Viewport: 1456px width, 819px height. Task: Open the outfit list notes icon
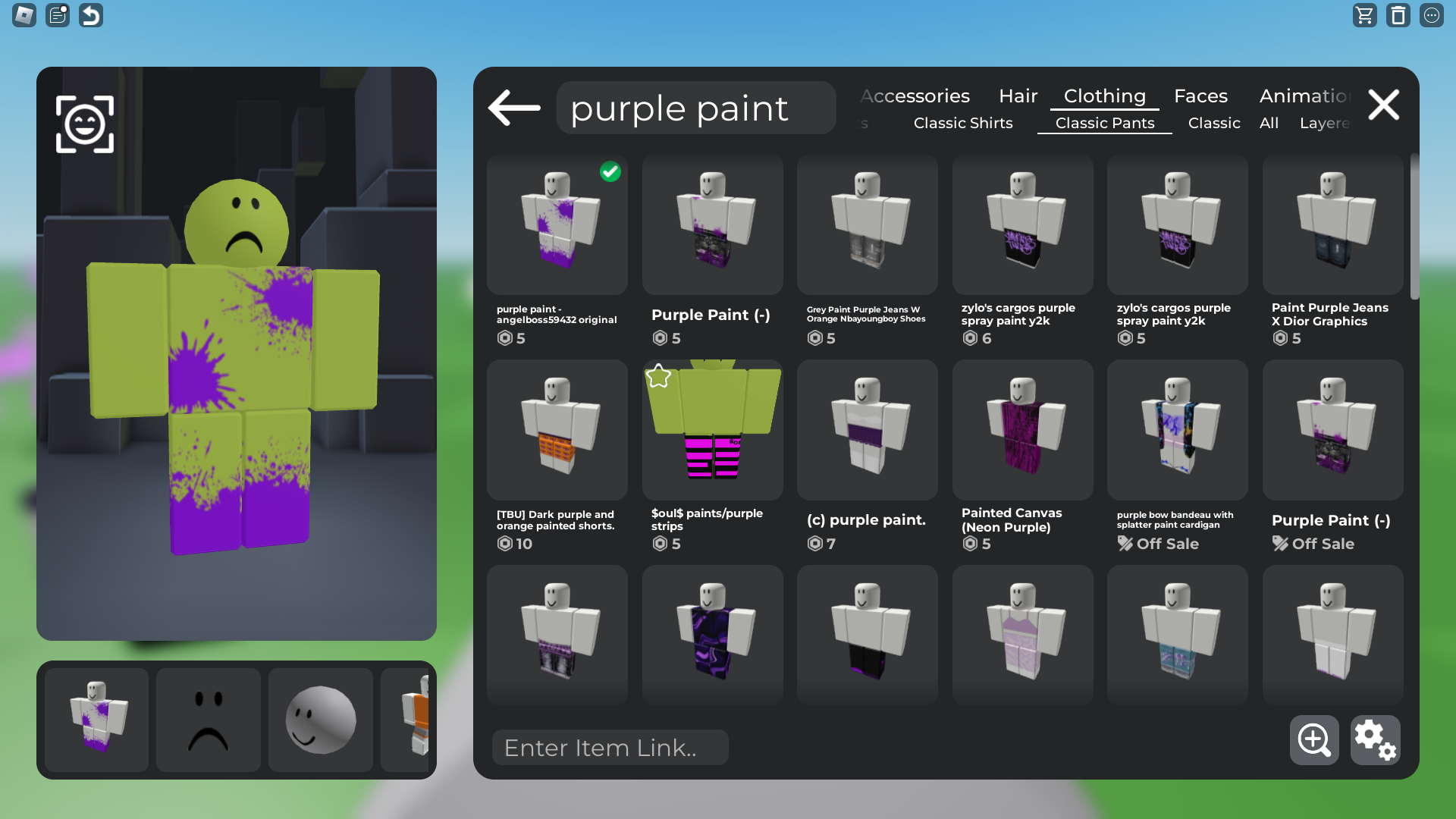[x=58, y=15]
